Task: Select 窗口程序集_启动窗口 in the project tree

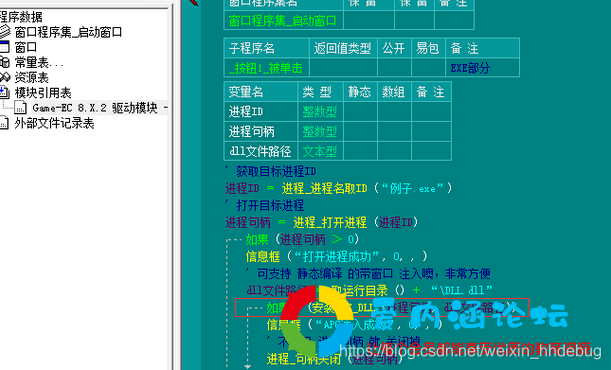Action: click(68, 32)
